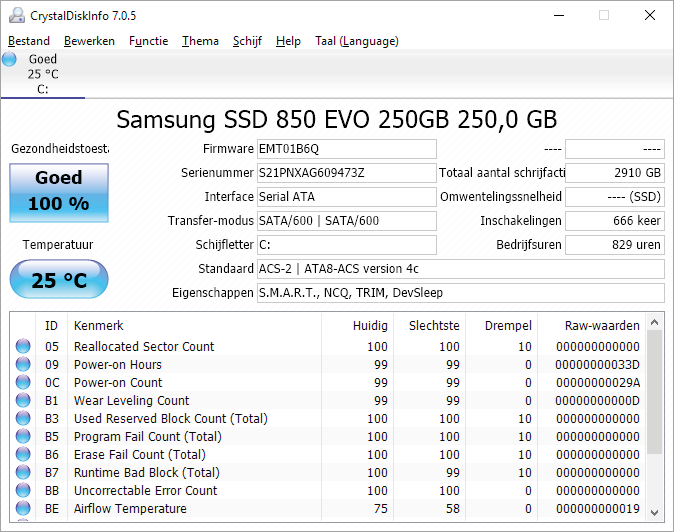Click the CrystalDiskInfo app icon in title bar
This screenshot has width=674, height=532.
click(x=17, y=15)
